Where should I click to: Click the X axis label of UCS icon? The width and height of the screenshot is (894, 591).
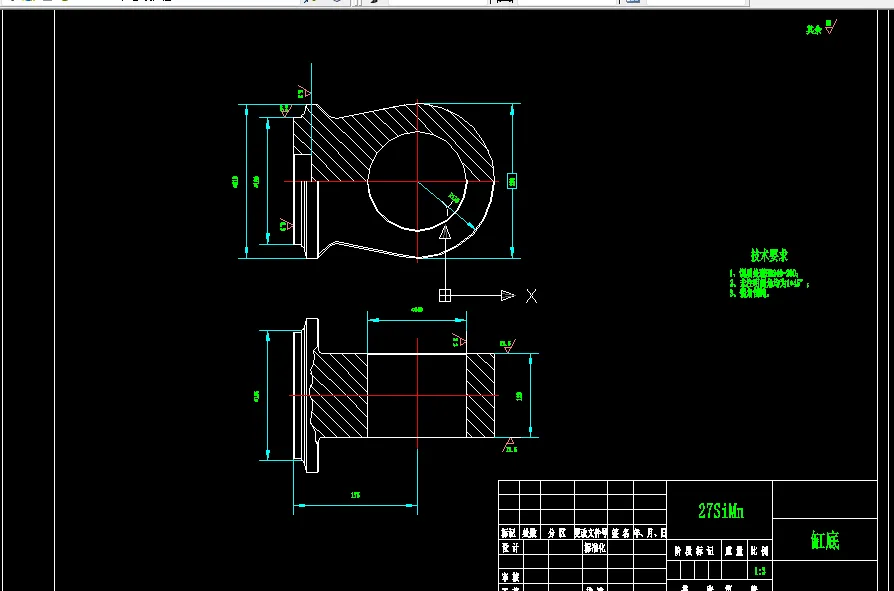(531, 296)
